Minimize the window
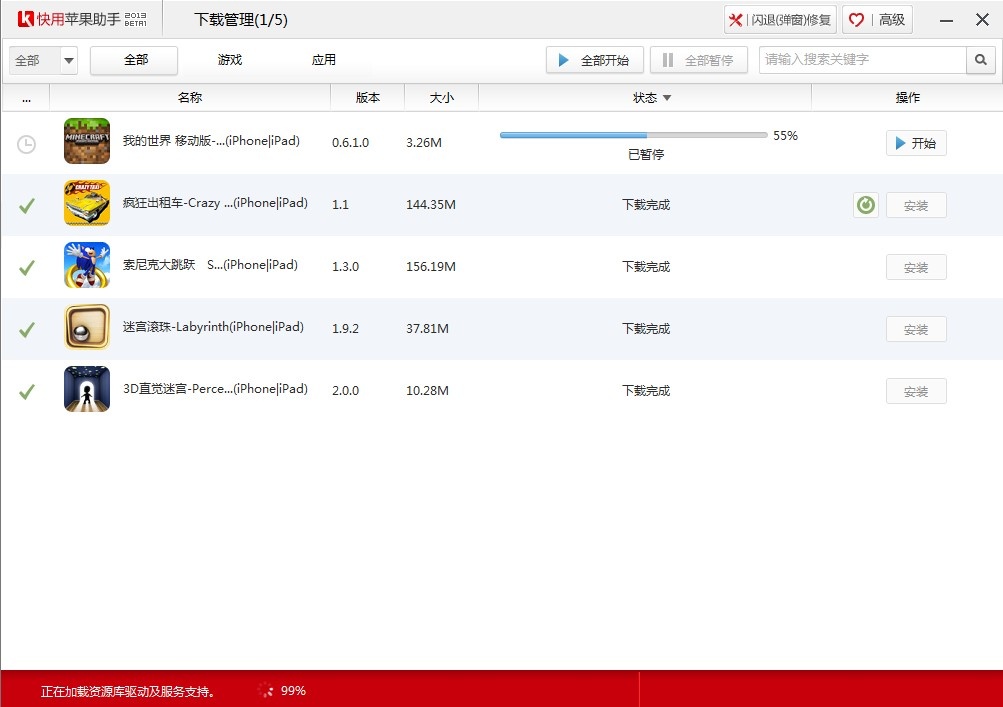This screenshot has width=1003, height=707. tap(947, 20)
